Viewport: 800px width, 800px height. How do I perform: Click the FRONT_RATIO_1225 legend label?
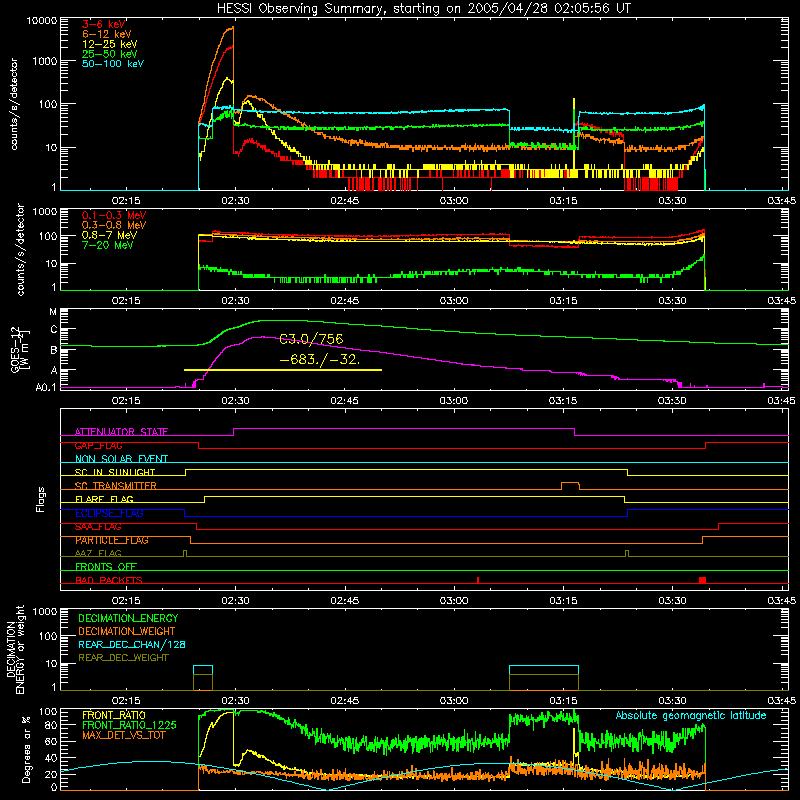[129, 725]
